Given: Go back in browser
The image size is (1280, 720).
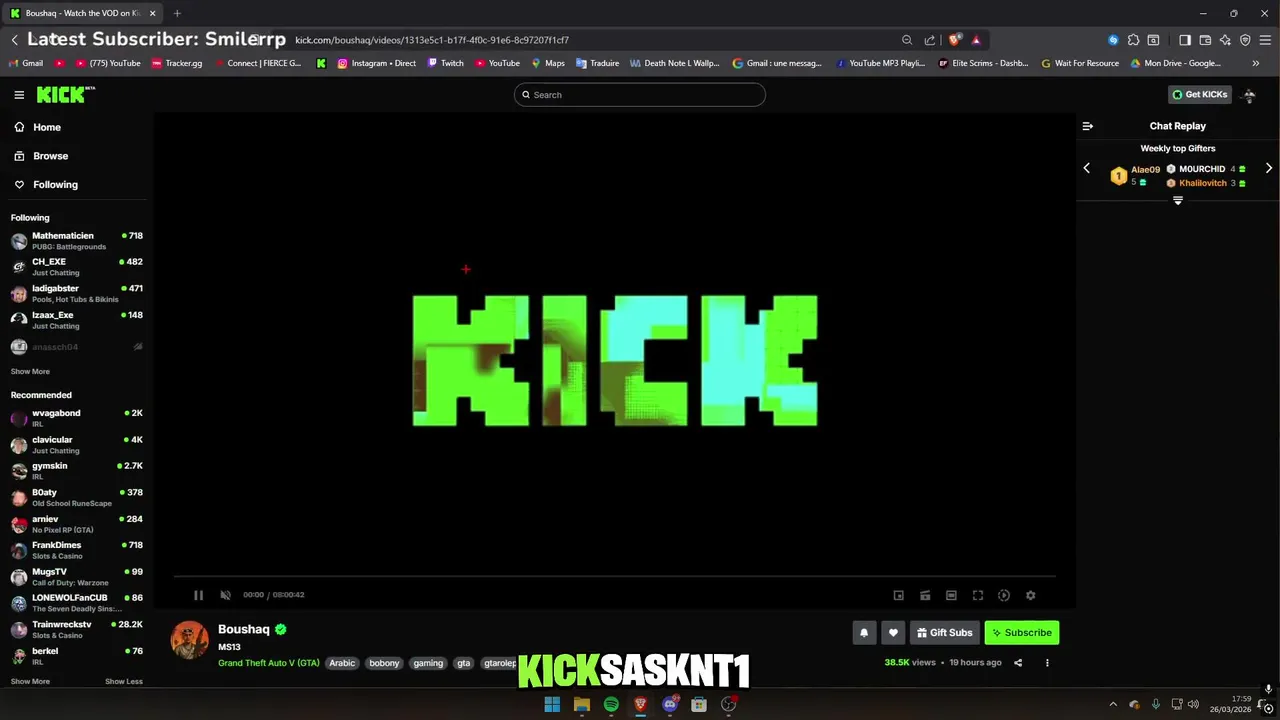Looking at the screenshot, I should point(14,40).
